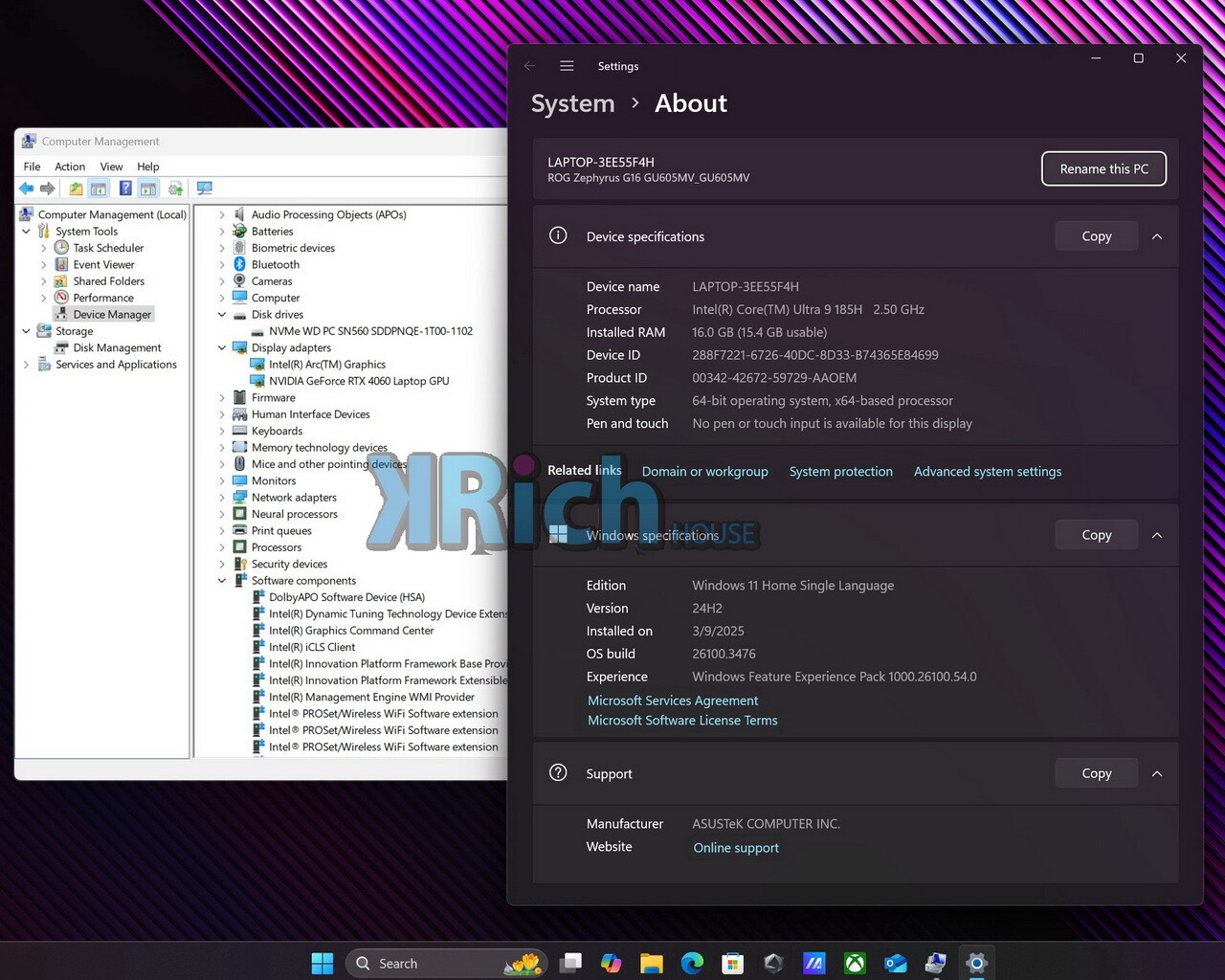The width and height of the screenshot is (1225, 980).
Task: Open Xbox app from the taskbar
Action: click(x=855, y=963)
